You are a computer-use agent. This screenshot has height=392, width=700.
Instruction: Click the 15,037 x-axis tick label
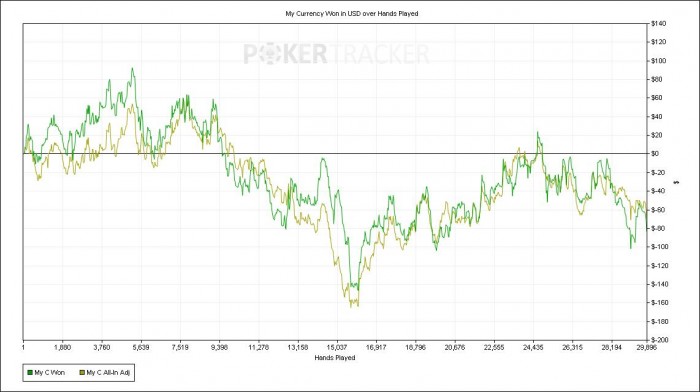click(x=337, y=347)
